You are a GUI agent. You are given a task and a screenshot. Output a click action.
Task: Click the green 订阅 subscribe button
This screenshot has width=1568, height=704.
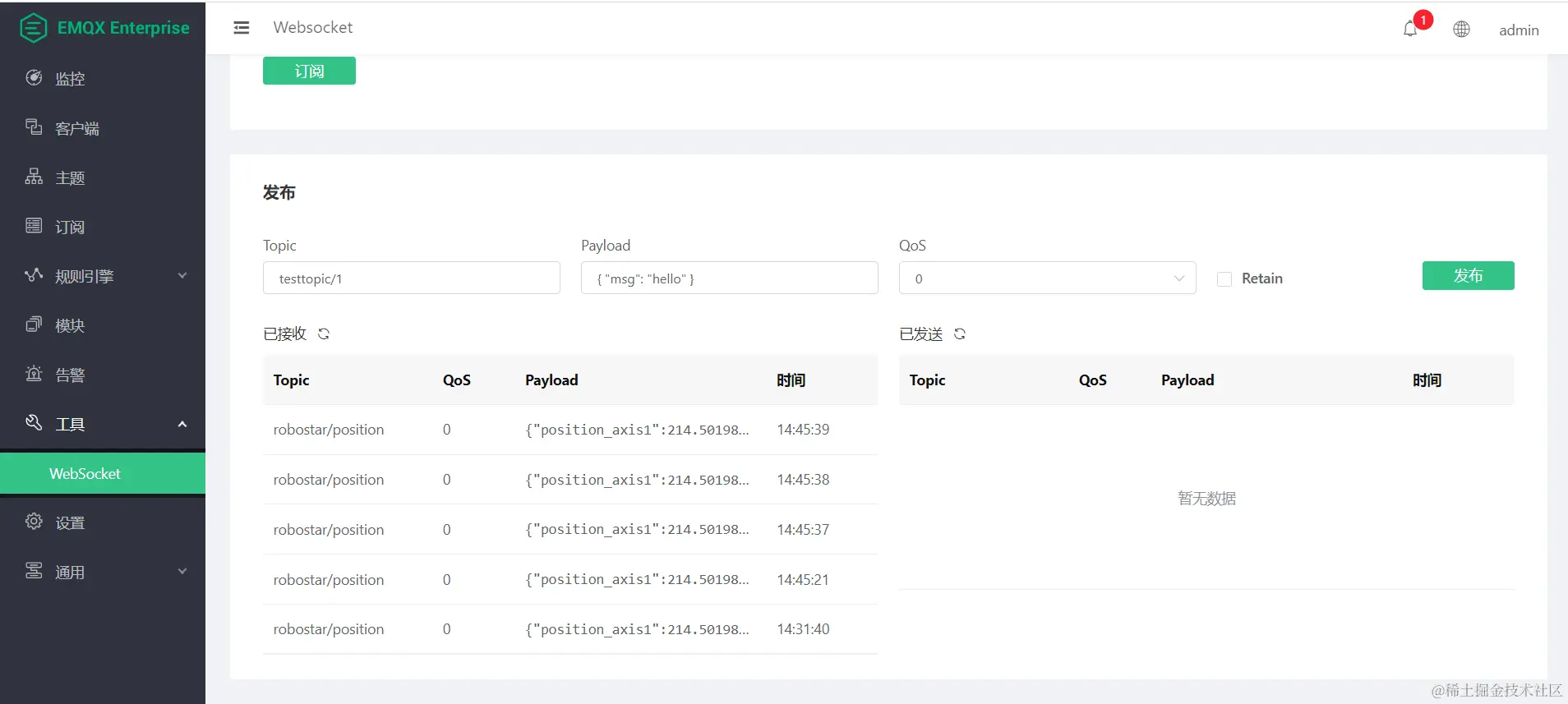[309, 71]
